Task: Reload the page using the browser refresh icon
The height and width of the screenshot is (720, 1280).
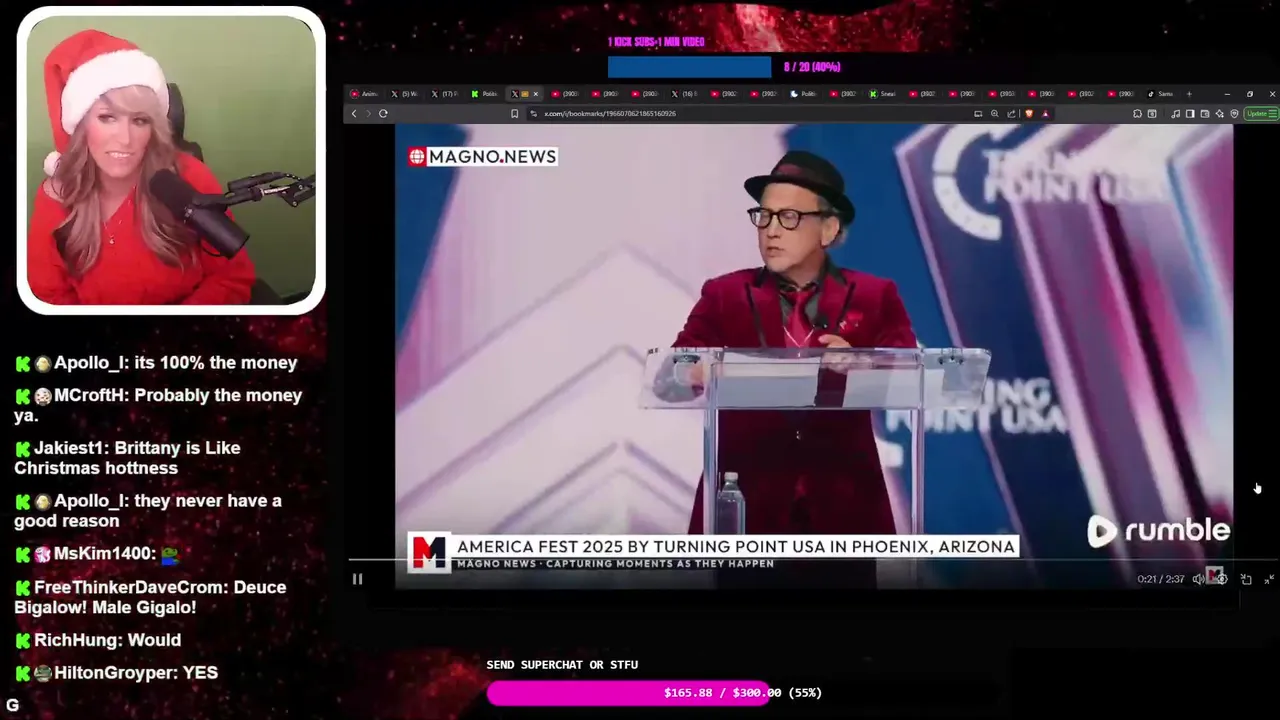Action: (383, 114)
